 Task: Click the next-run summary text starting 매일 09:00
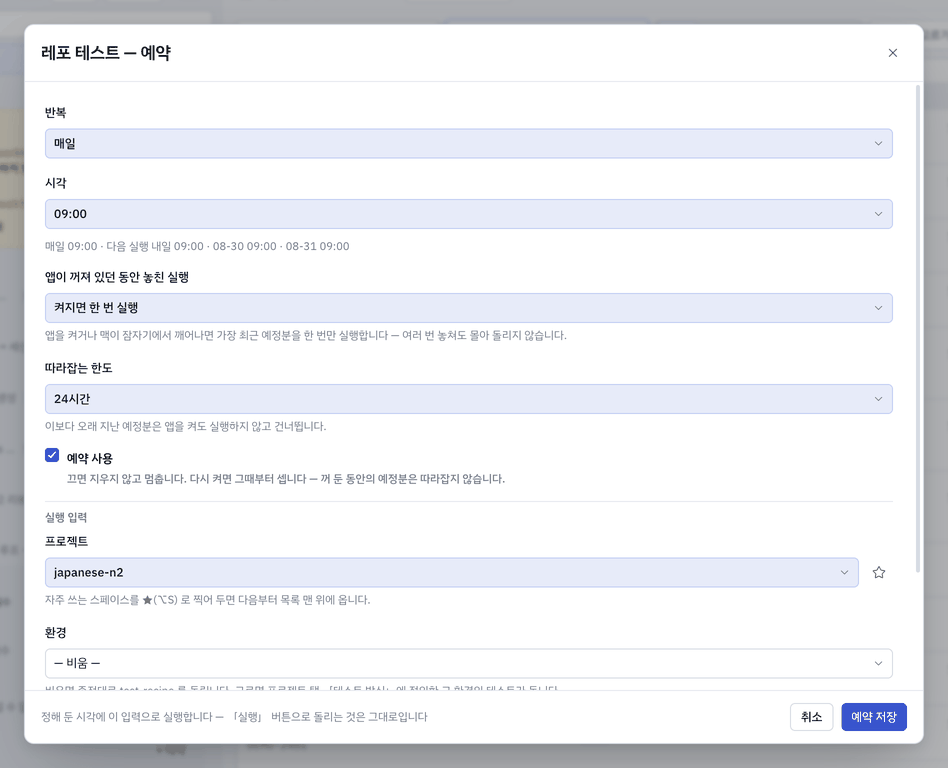point(197,246)
